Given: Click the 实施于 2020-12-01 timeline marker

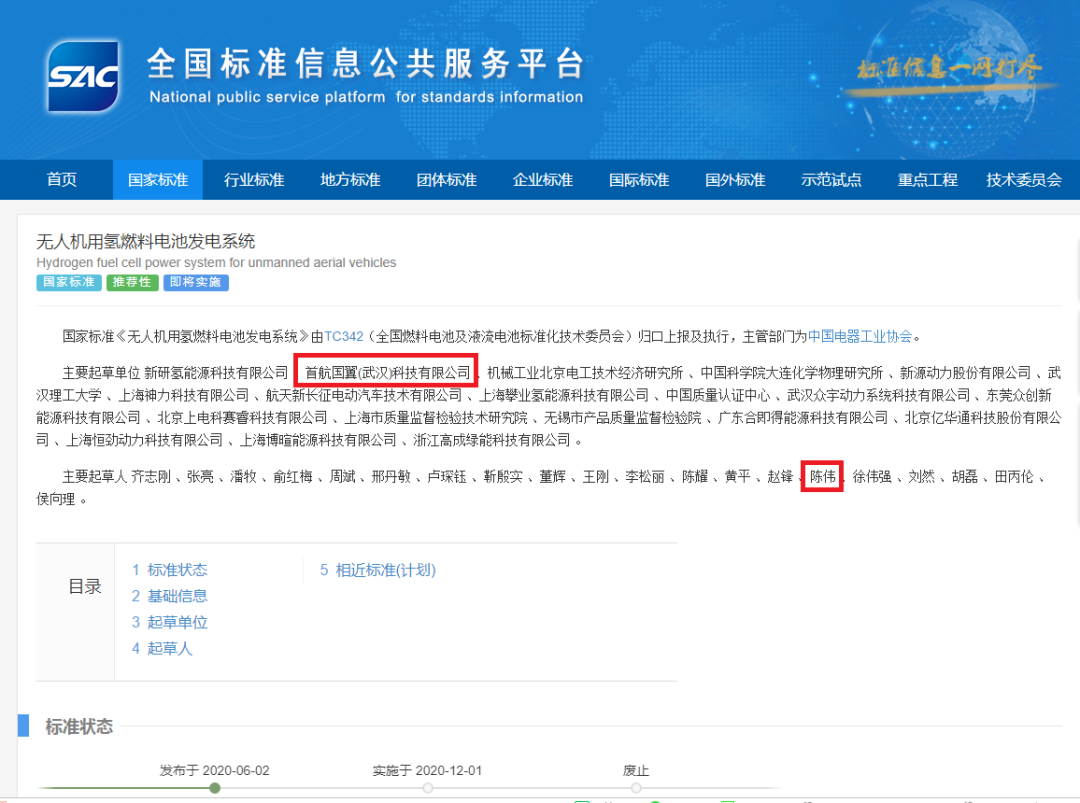Looking at the screenshot, I should coord(428,788).
